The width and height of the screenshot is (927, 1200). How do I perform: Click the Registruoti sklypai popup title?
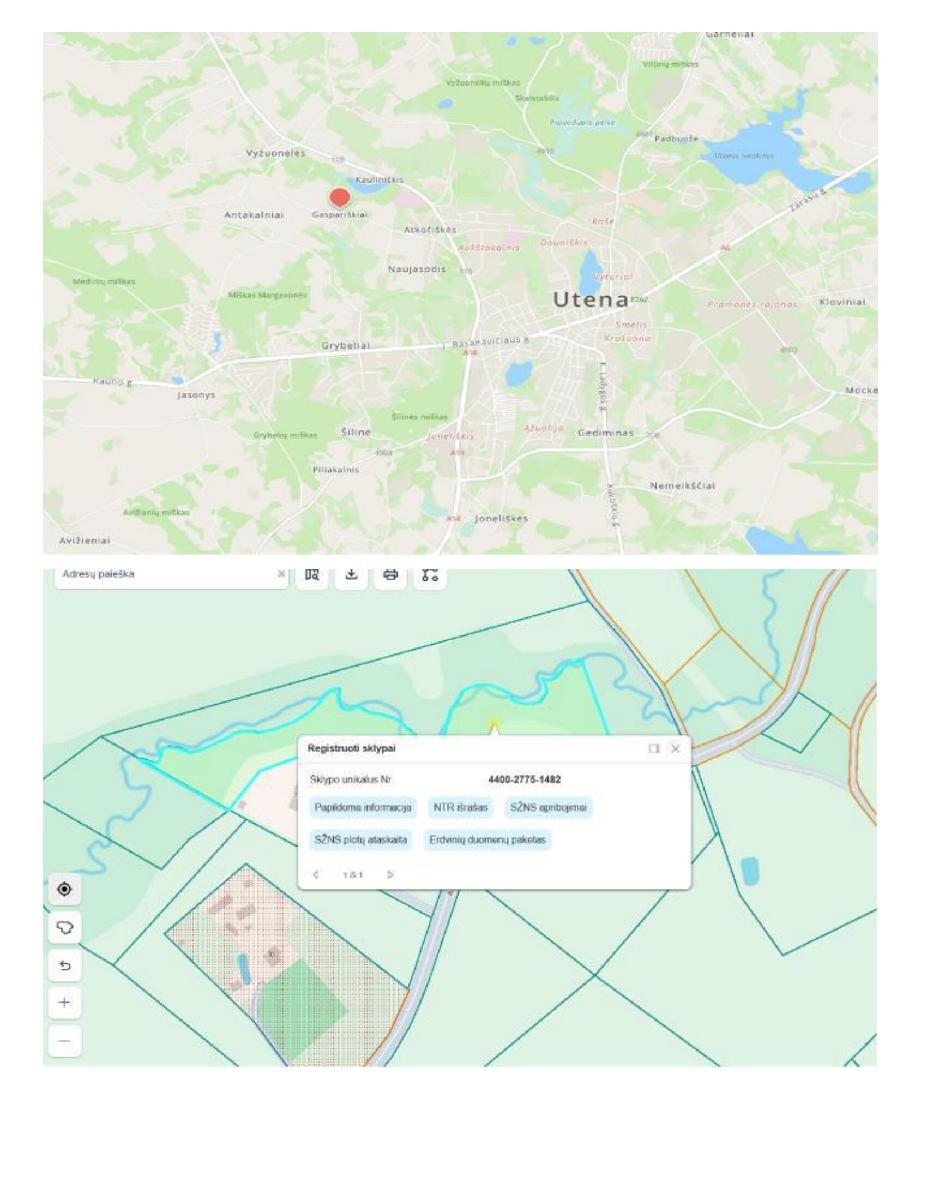coord(354,748)
